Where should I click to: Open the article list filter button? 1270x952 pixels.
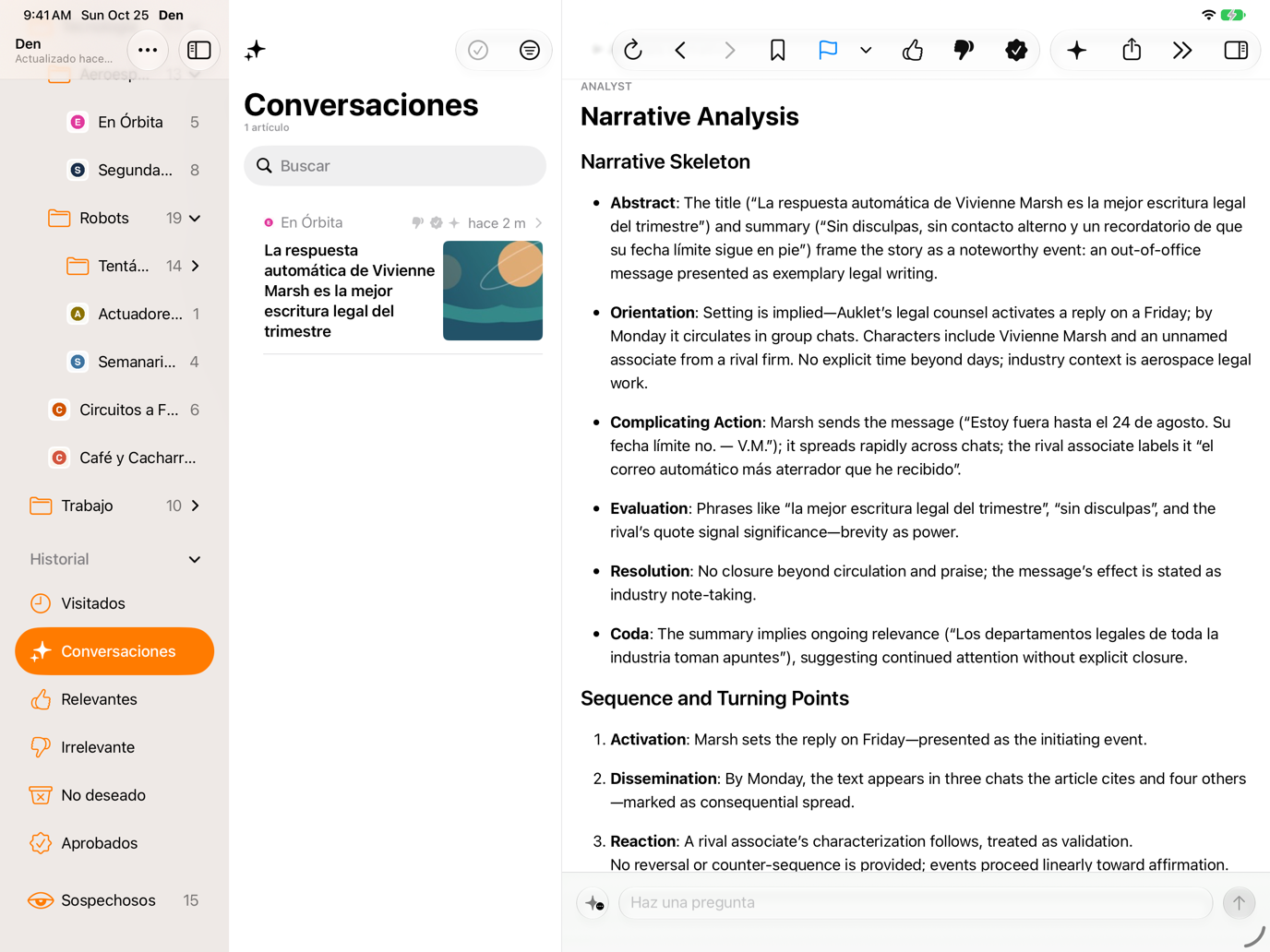click(530, 50)
